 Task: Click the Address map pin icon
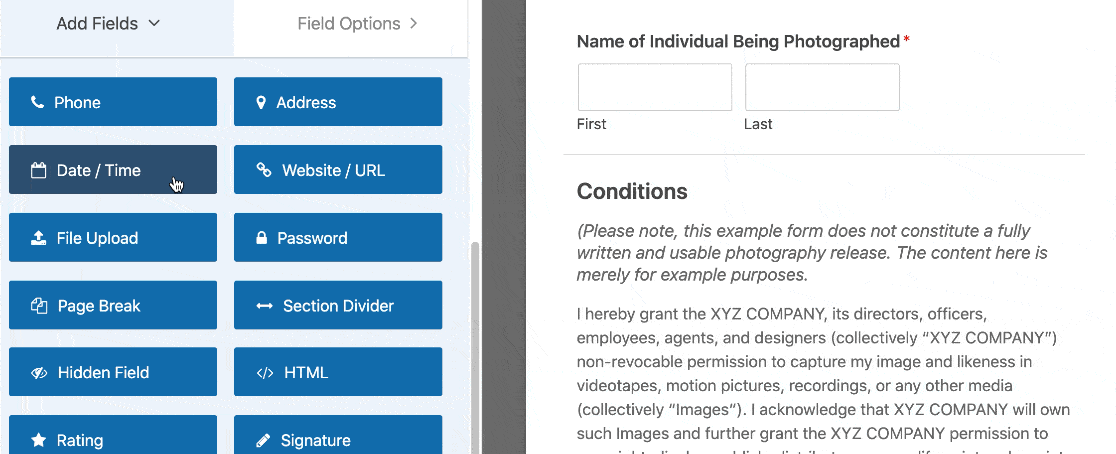pos(262,102)
